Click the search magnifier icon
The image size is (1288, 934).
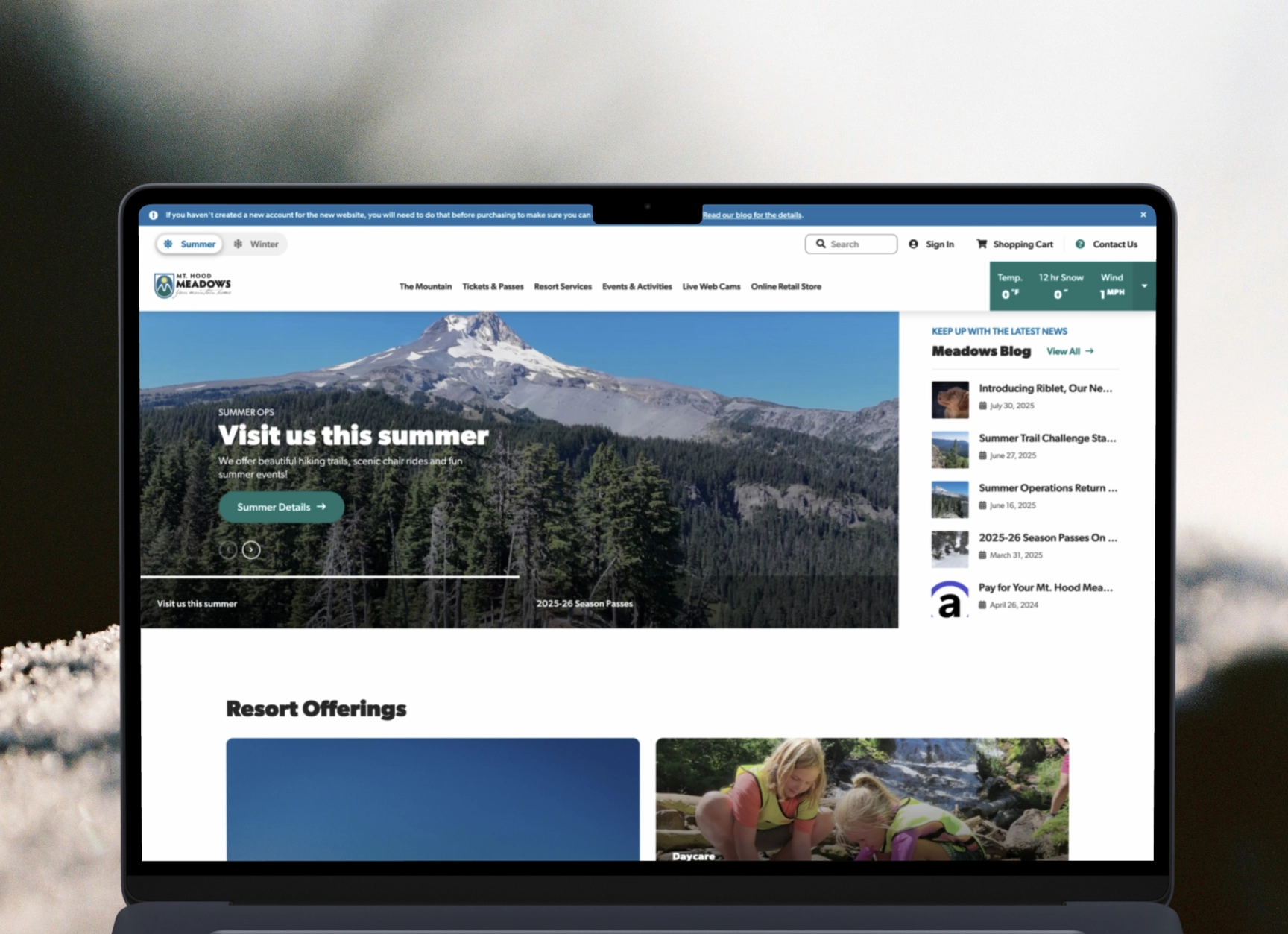(821, 244)
